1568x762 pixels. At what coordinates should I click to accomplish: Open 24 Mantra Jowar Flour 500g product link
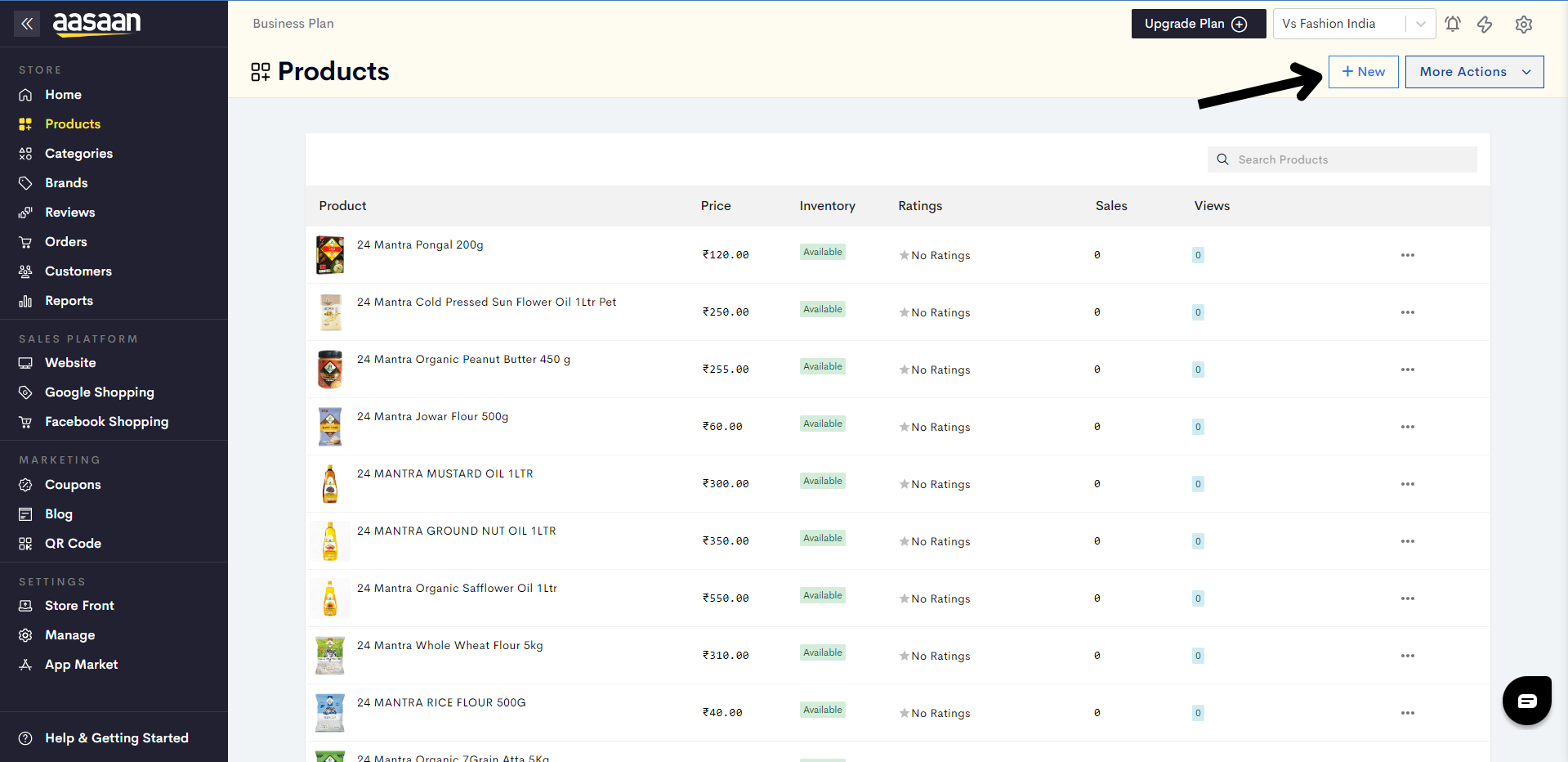click(432, 417)
